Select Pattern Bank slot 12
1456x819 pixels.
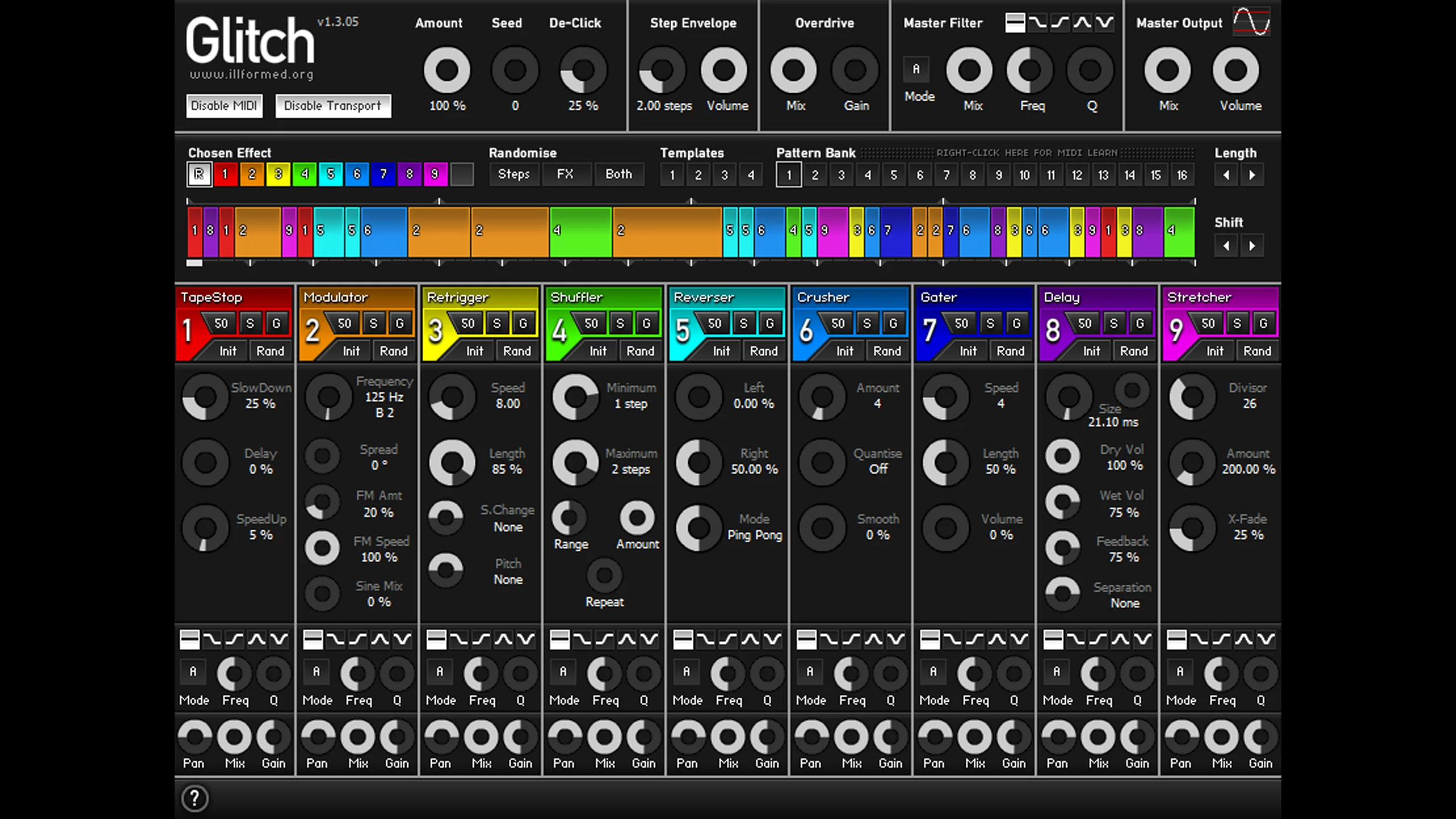click(x=1077, y=175)
